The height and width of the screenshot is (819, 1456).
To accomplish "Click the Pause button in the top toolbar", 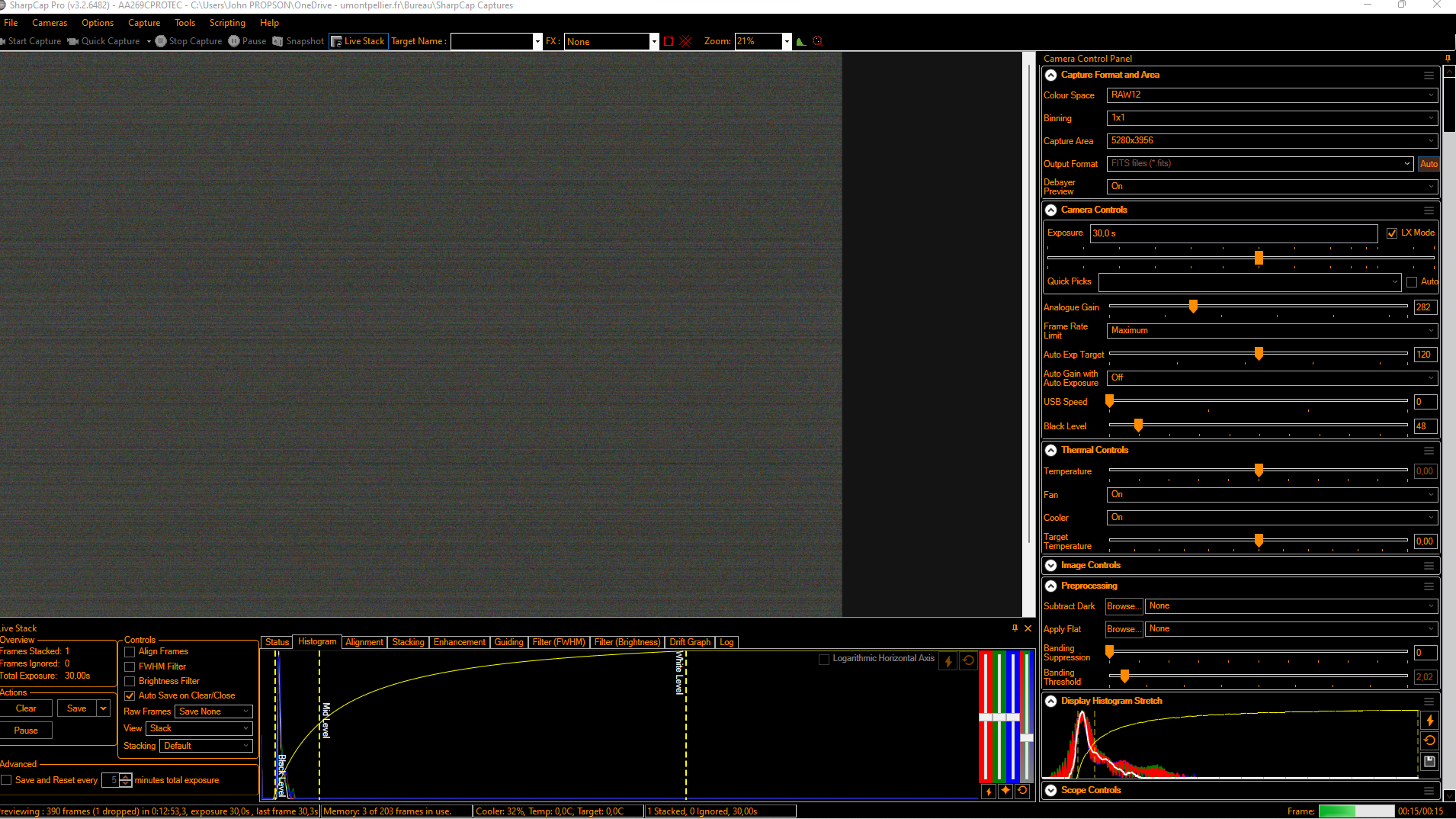I will 247,41.
